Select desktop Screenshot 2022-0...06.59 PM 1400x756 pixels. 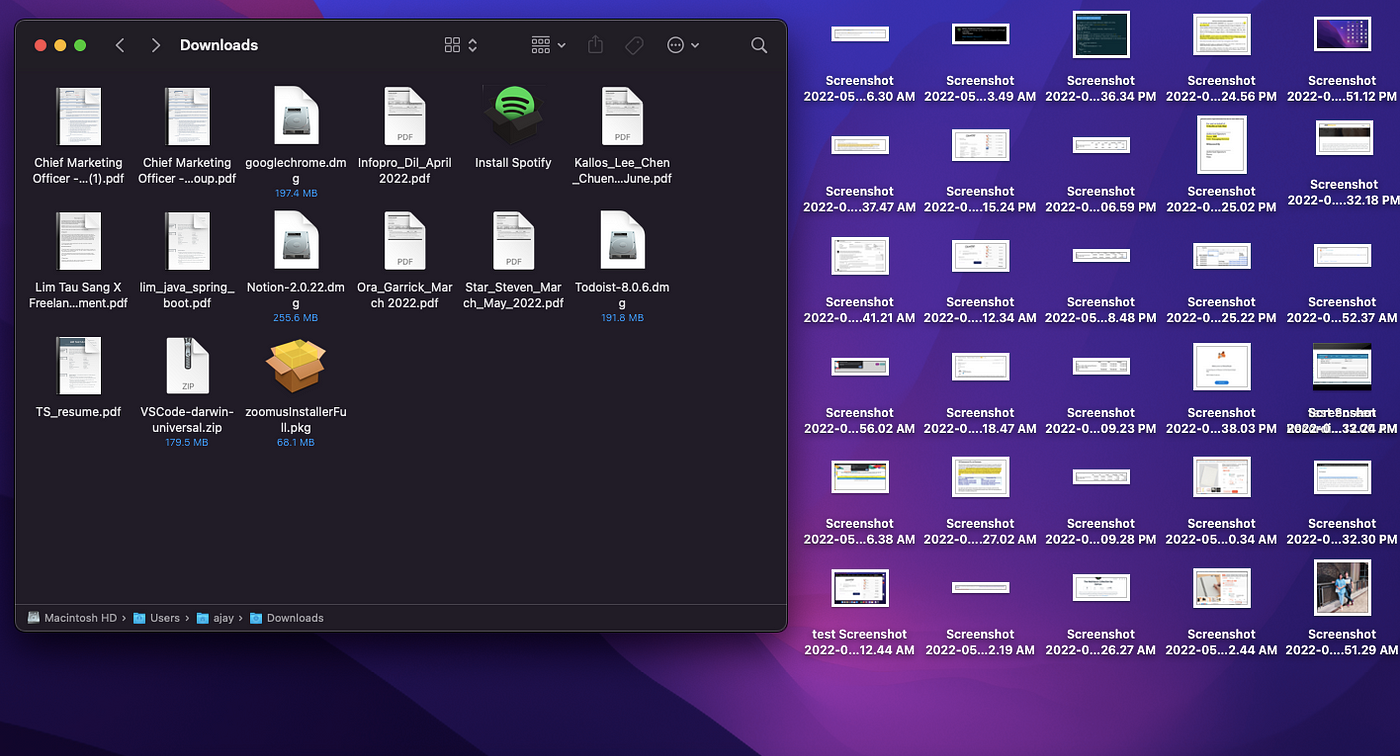pyautogui.click(x=1101, y=145)
